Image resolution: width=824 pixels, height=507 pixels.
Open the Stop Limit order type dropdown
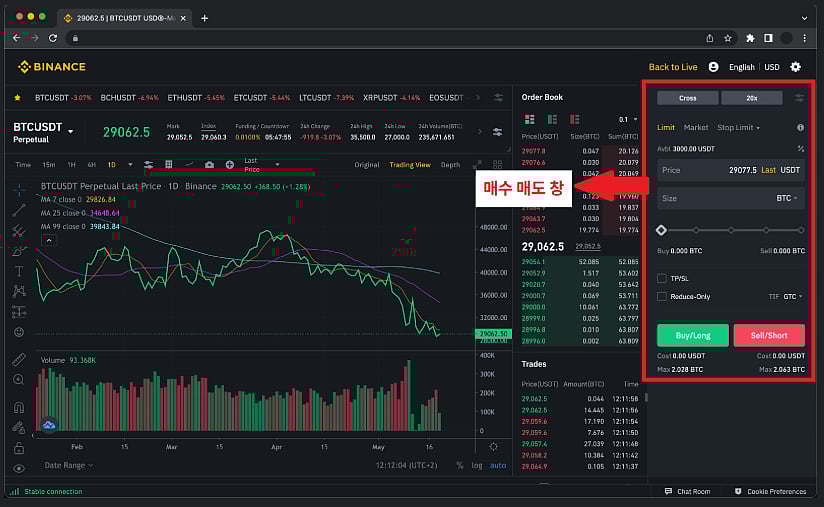click(739, 128)
